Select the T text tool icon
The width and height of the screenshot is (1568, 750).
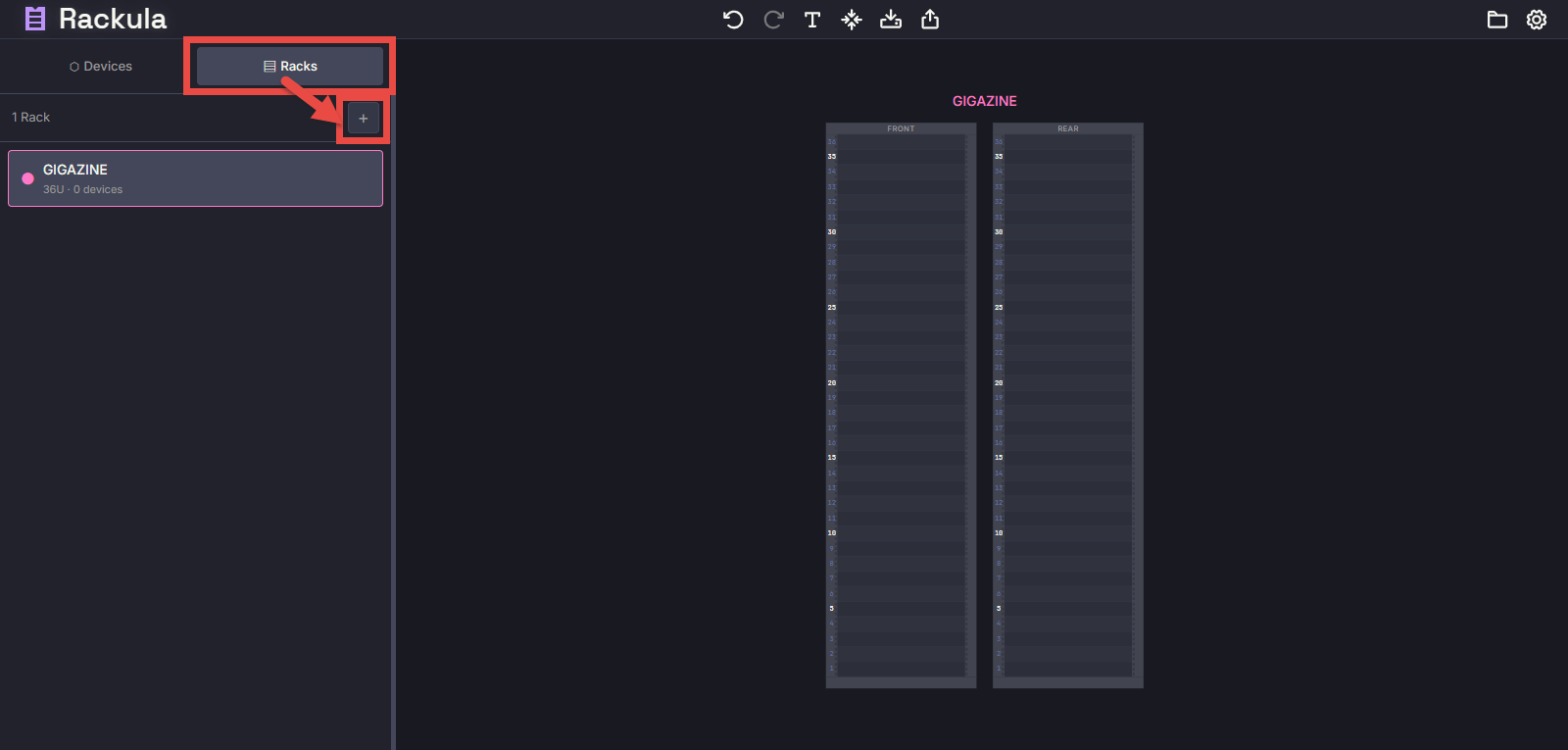coord(812,20)
